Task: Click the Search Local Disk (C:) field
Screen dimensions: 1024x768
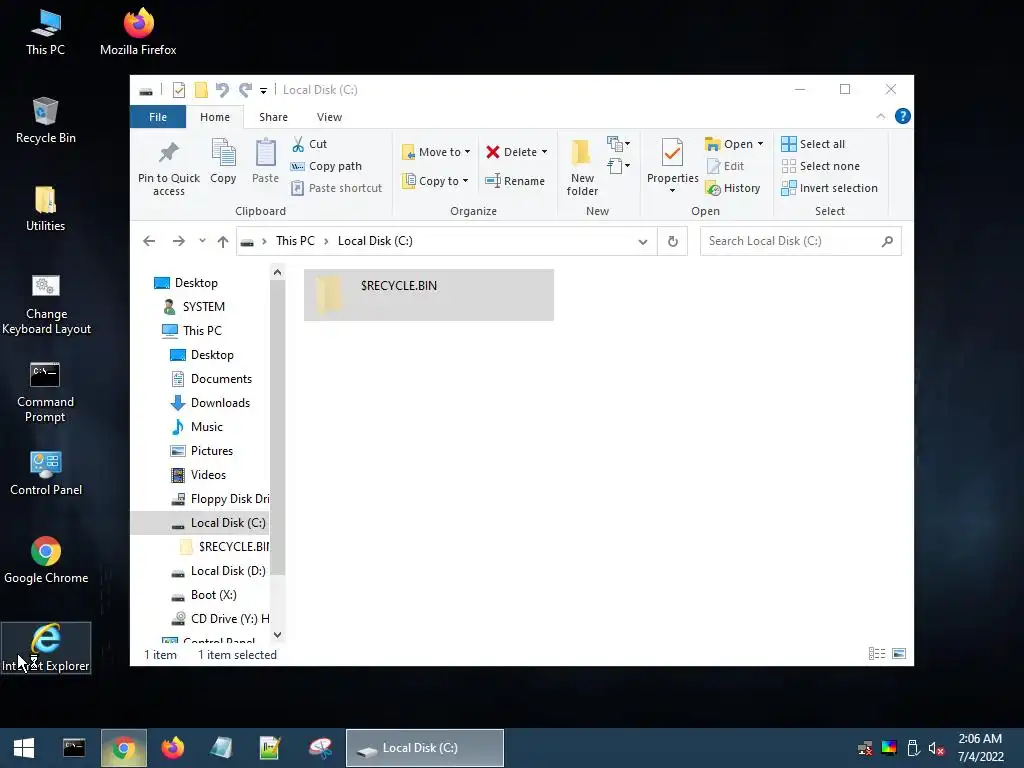Action: coord(801,241)
